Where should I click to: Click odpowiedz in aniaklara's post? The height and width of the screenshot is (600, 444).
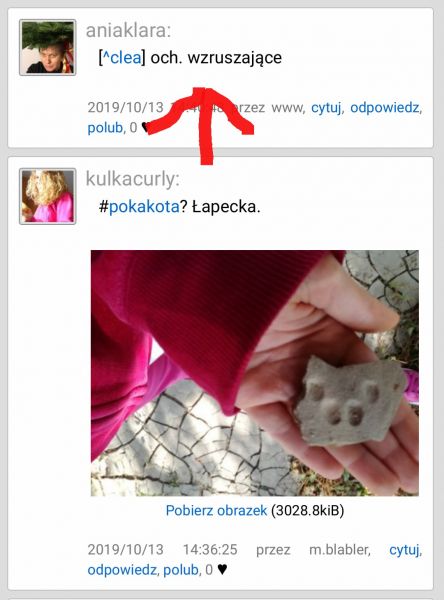tap(385, 108)
